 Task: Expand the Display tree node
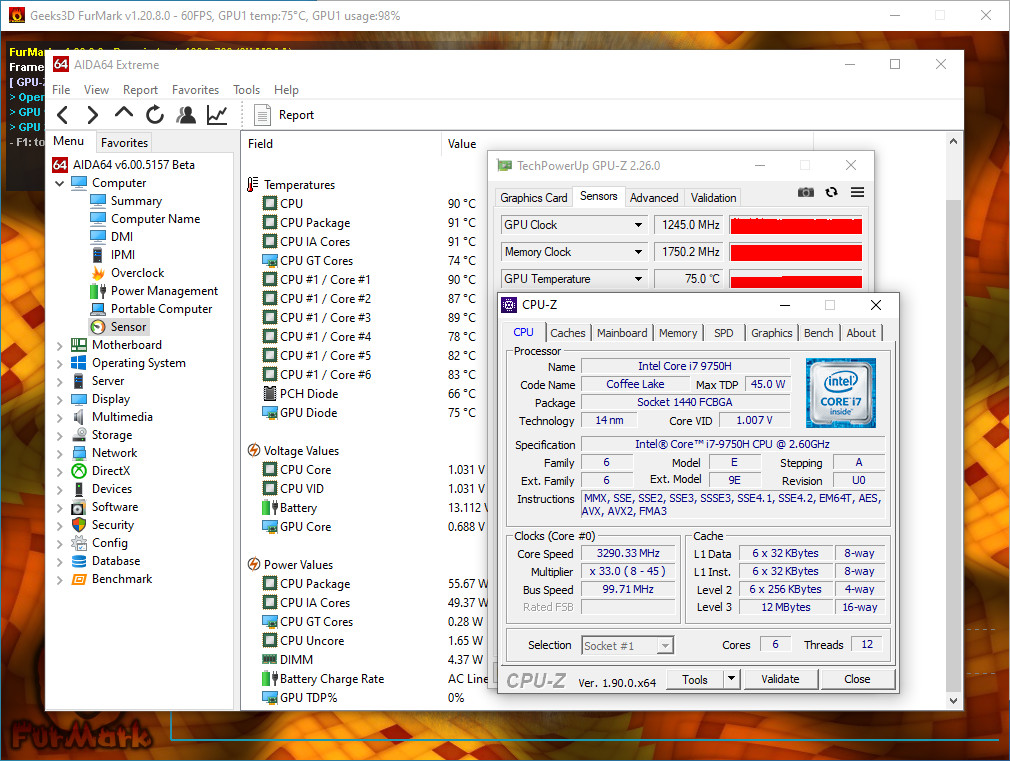[60, 400]
